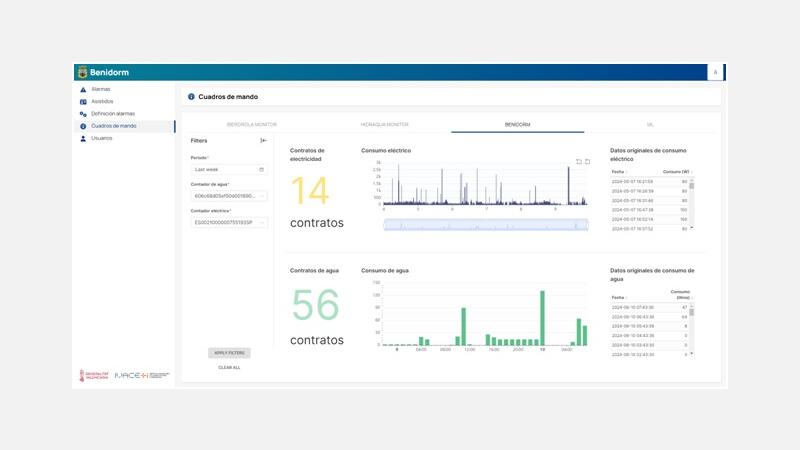The width and height of the screenshot is (800, 450).
Task: Click the electric chart range slider
Action: 486,224
